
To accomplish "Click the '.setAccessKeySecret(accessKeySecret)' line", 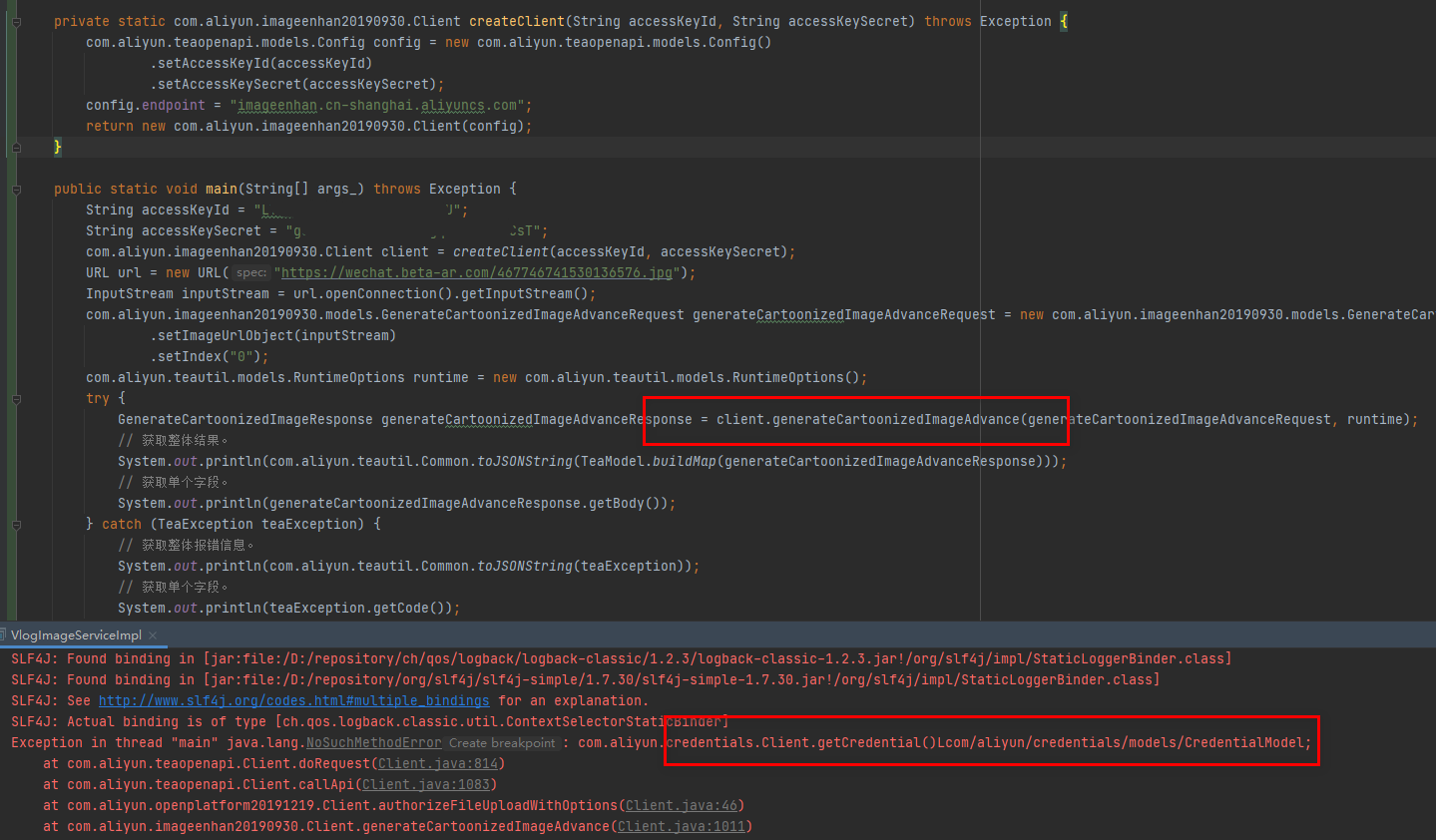I will pyautogui.click(x=297, y=84).
